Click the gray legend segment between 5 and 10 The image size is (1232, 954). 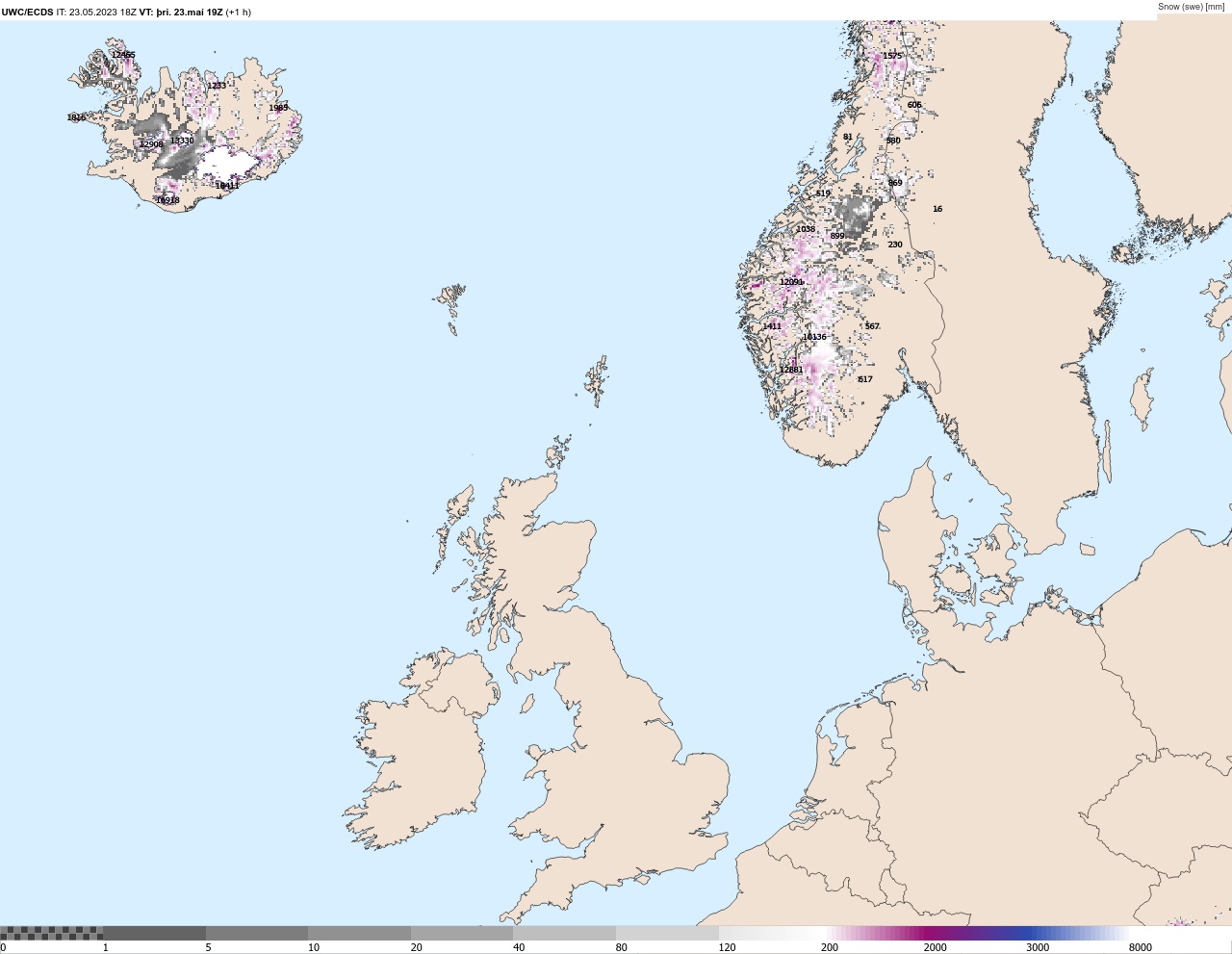click(257, 933)
